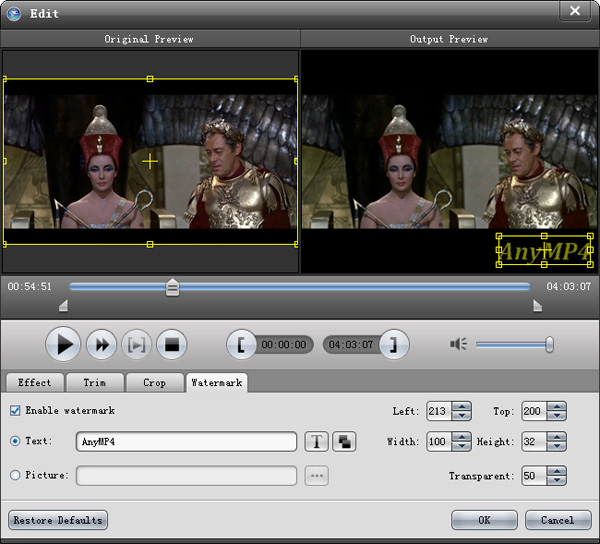Click the Output Preview header
The width and height of the screenshot is (600, 544).
449,39
